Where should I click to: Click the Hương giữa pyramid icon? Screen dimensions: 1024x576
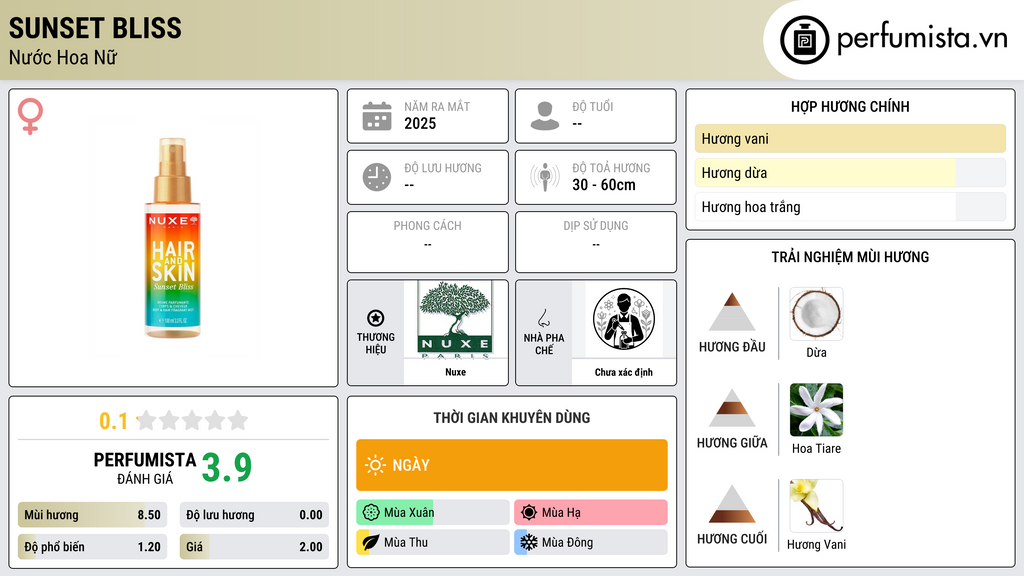coord(732,408)
